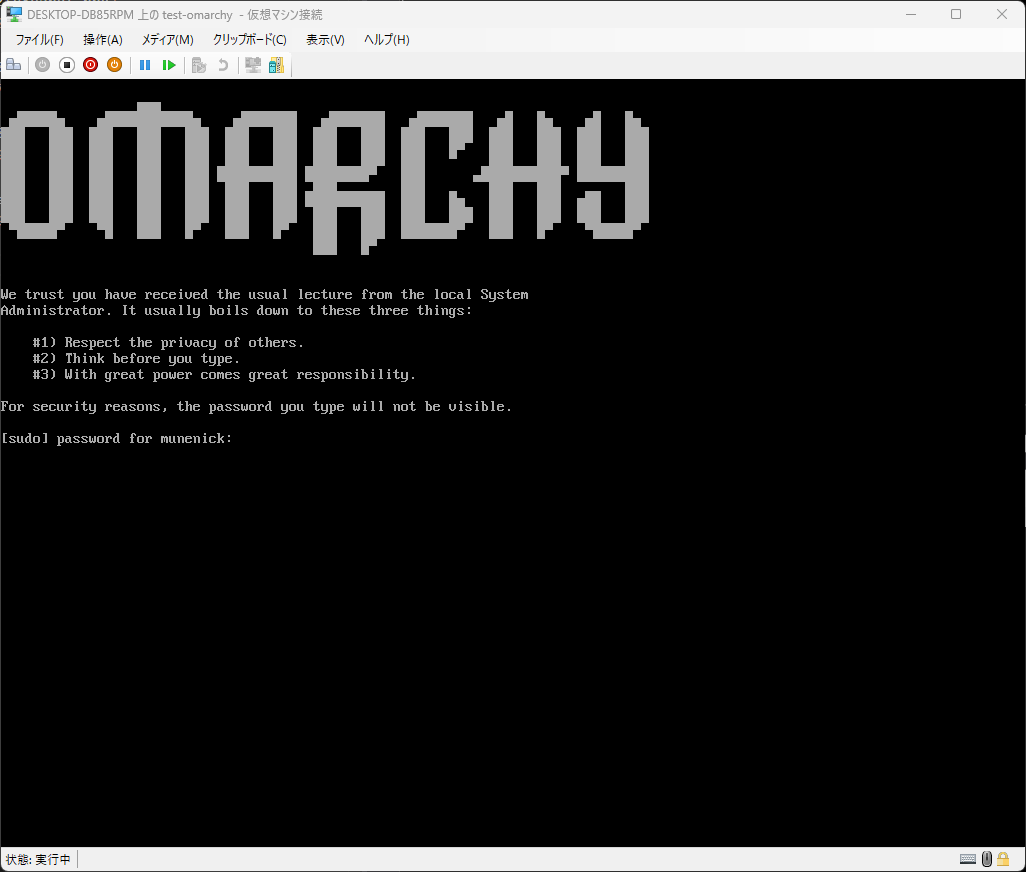1026x872 pixels.
Task: Click the '#2) Think before you type.' line
Action: [x=136, y=358]
